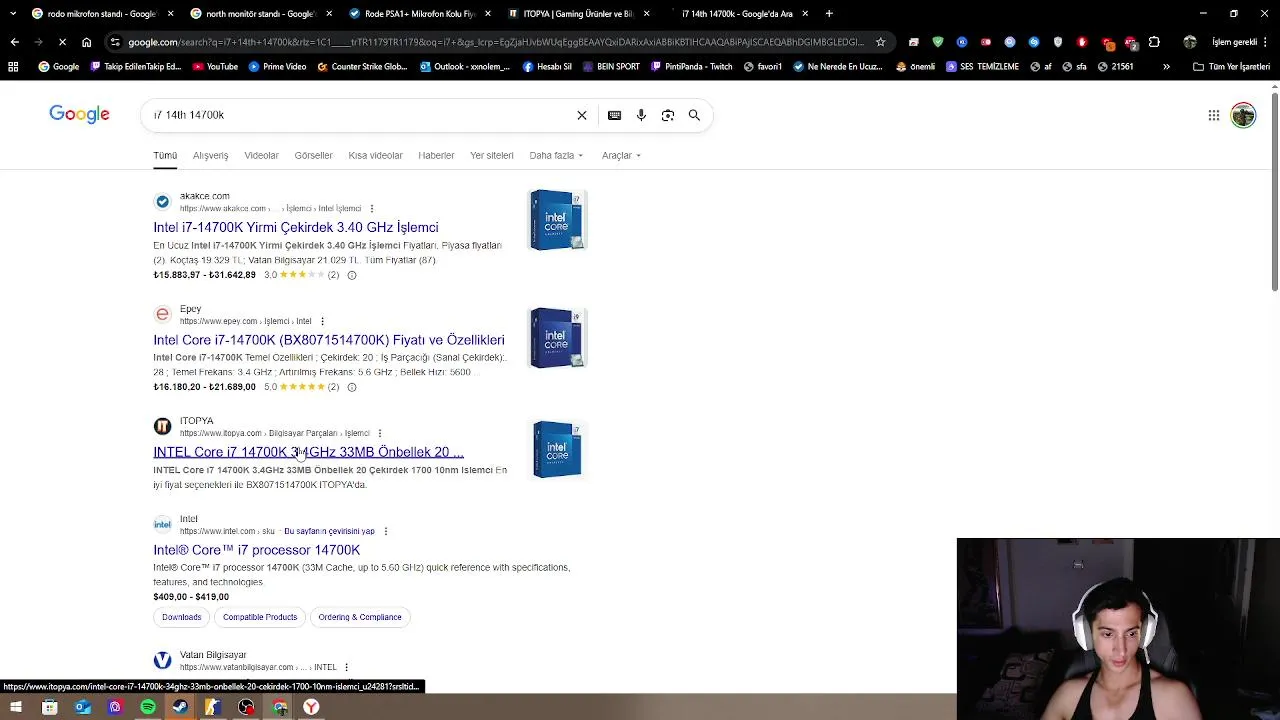Viewport: 1280px width, 720px height.
Task: Click Bu sayfanın çevirisini yap link
Action: click(329, 531)
